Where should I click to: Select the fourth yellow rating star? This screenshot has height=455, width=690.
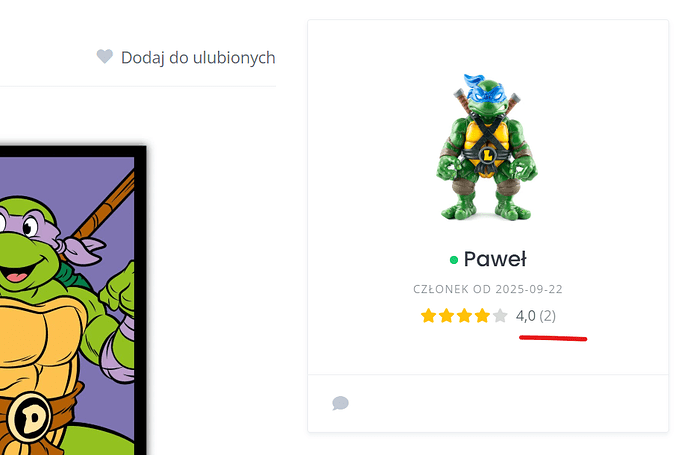tap(482, 316)
